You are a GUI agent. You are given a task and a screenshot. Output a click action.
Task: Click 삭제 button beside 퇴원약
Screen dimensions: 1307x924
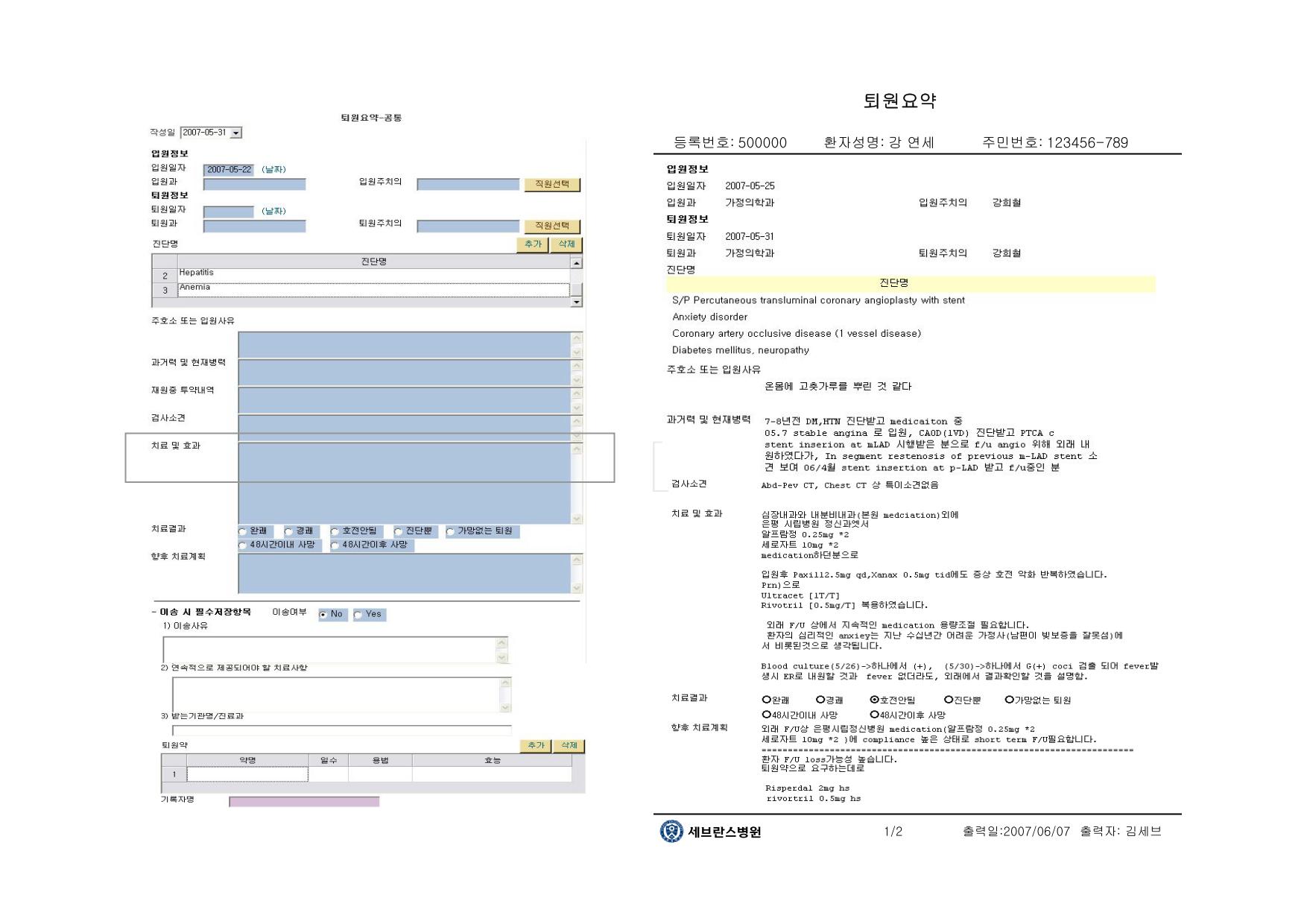569,746
